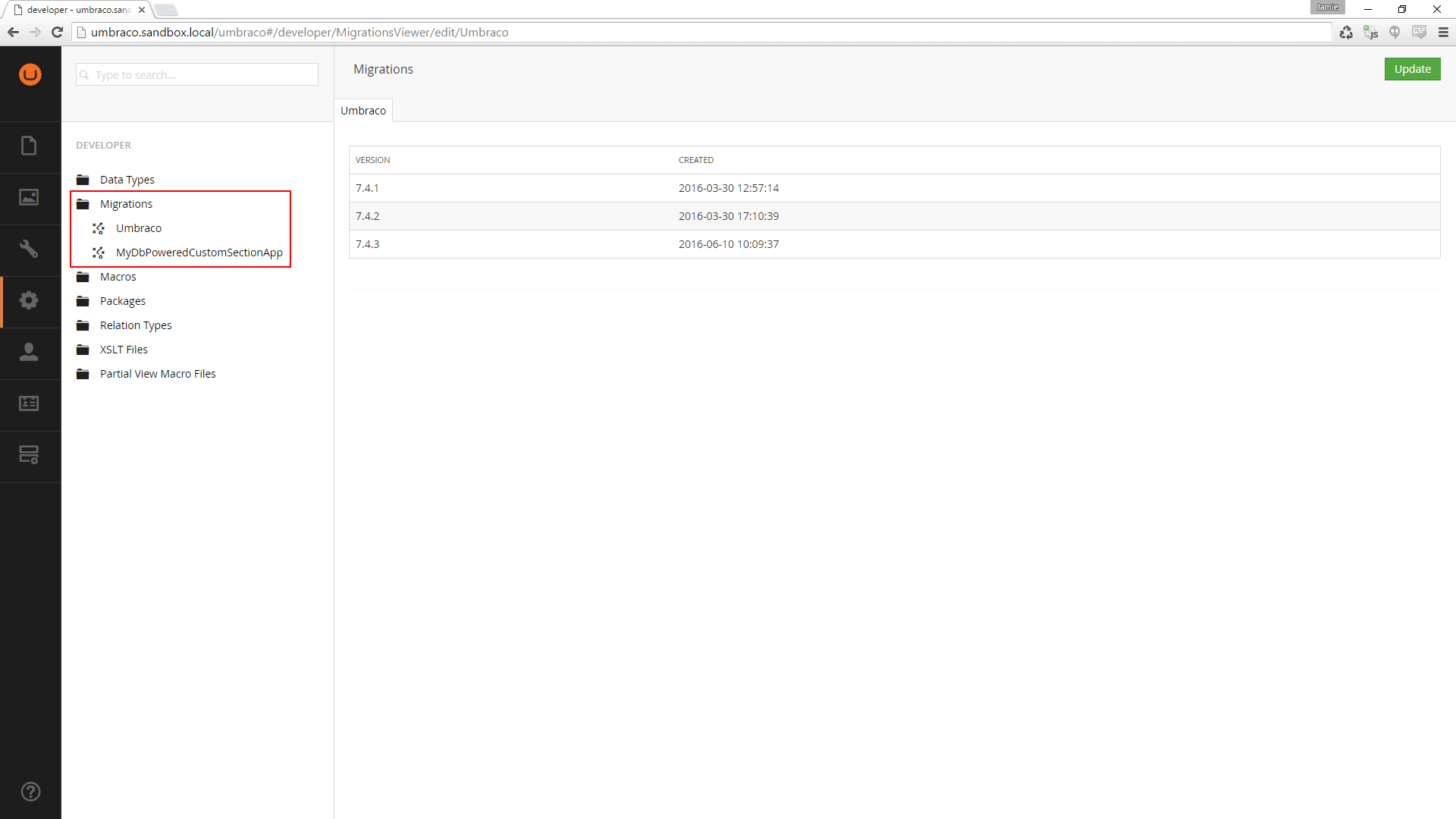
Task: Go forward in browser history
Action: point(35,32)
